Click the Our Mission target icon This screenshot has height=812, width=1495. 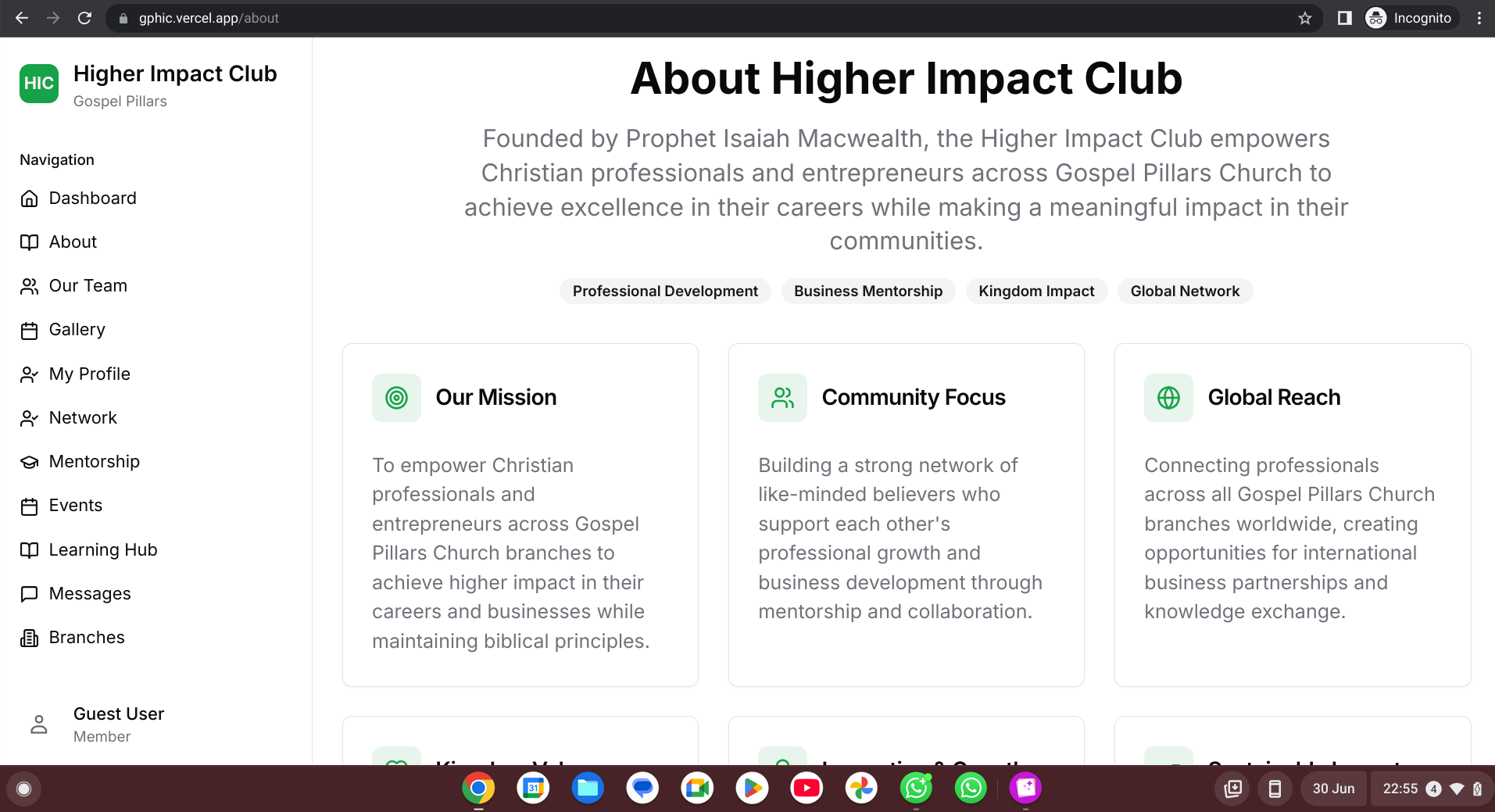point(396,398)
